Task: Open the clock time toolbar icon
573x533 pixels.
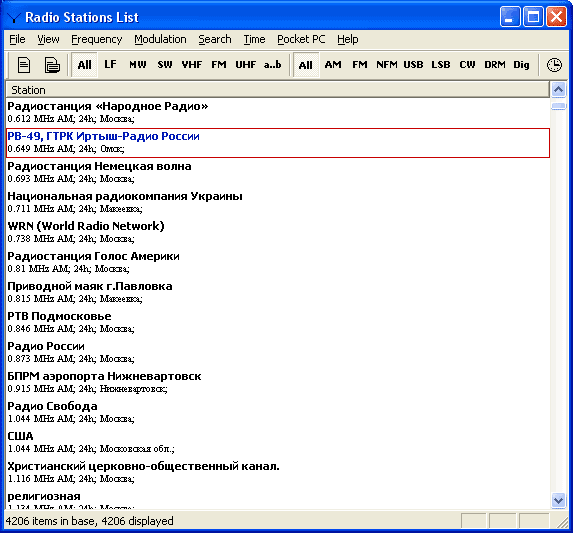Action: (x=554, y=65)
